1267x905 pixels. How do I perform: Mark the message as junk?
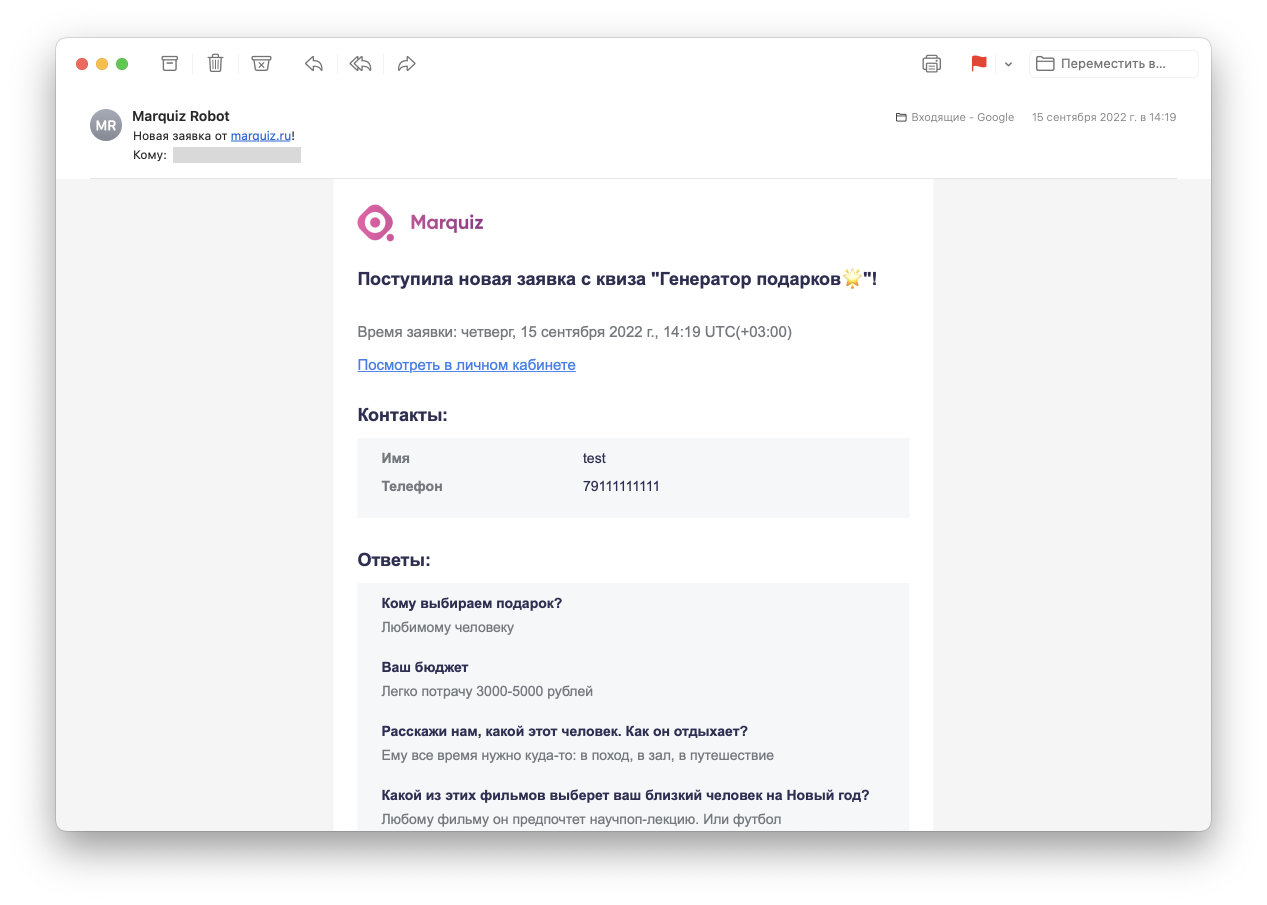(x=261, y=63)
